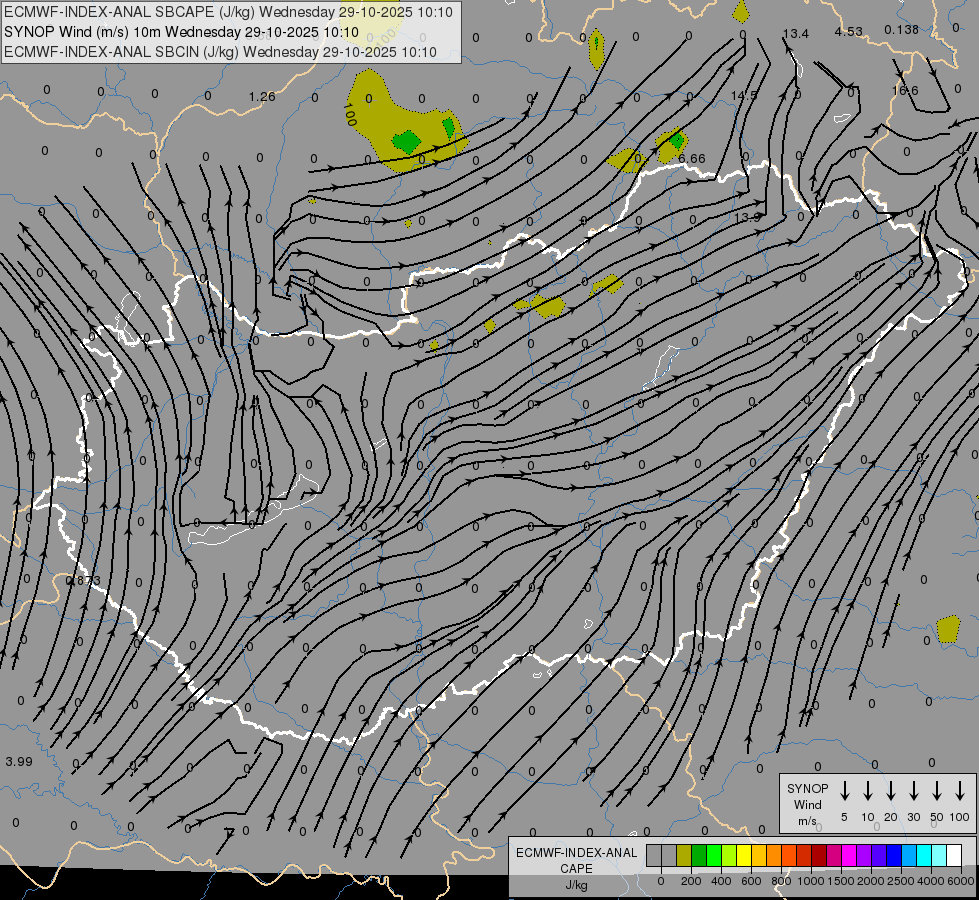Viewport: 979px width, 900px height.
Task: Click the green CAPE core beside 6.66 value
Action: pos(677,139)
